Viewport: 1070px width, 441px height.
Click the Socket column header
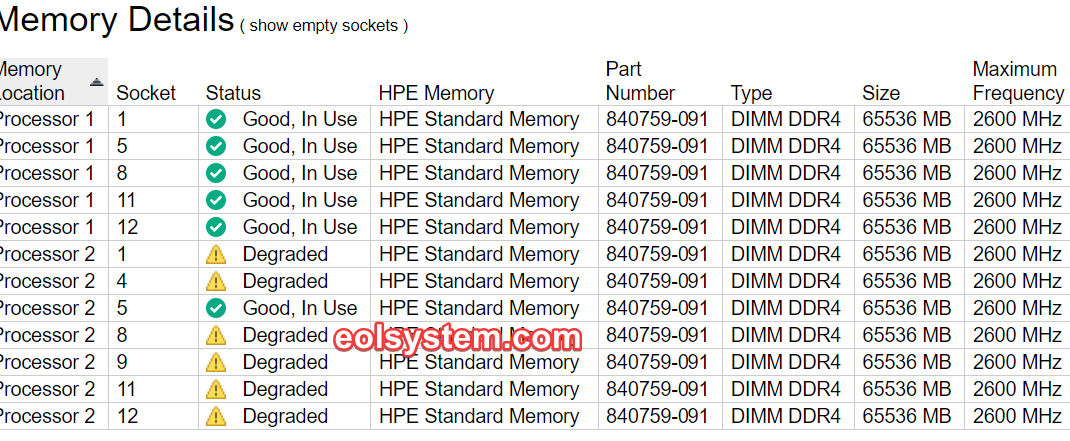click(x=146, y=93)
